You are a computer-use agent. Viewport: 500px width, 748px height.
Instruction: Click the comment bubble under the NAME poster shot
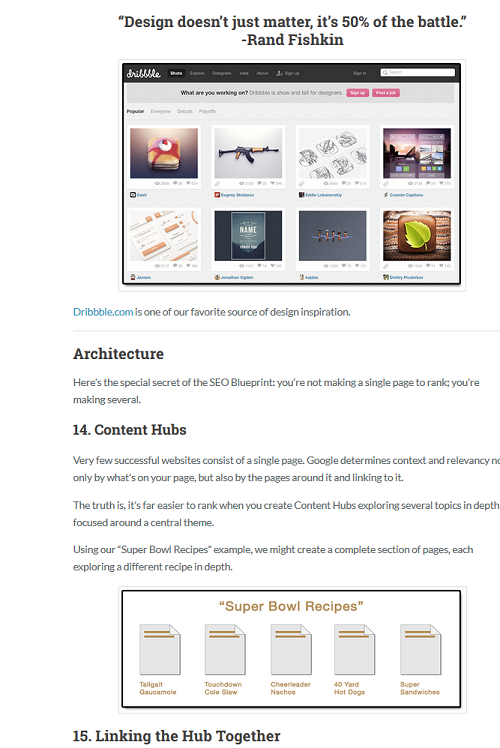click(x=260, y=266)
